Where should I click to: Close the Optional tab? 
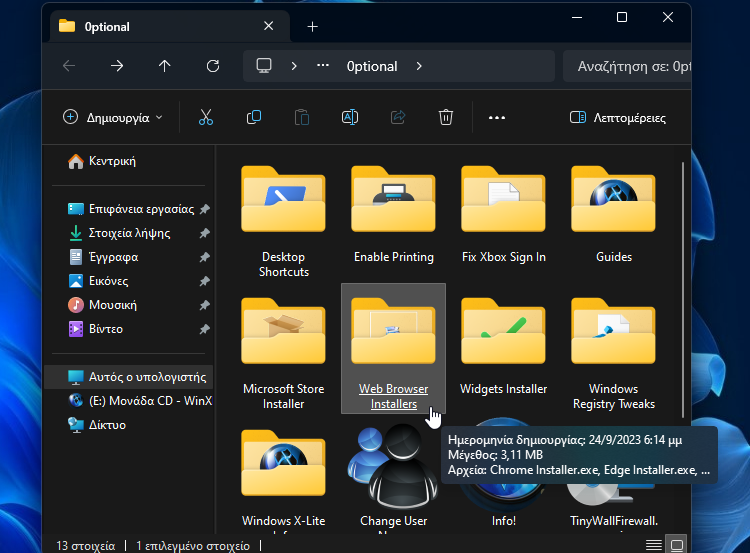click(x=269, y=26)
